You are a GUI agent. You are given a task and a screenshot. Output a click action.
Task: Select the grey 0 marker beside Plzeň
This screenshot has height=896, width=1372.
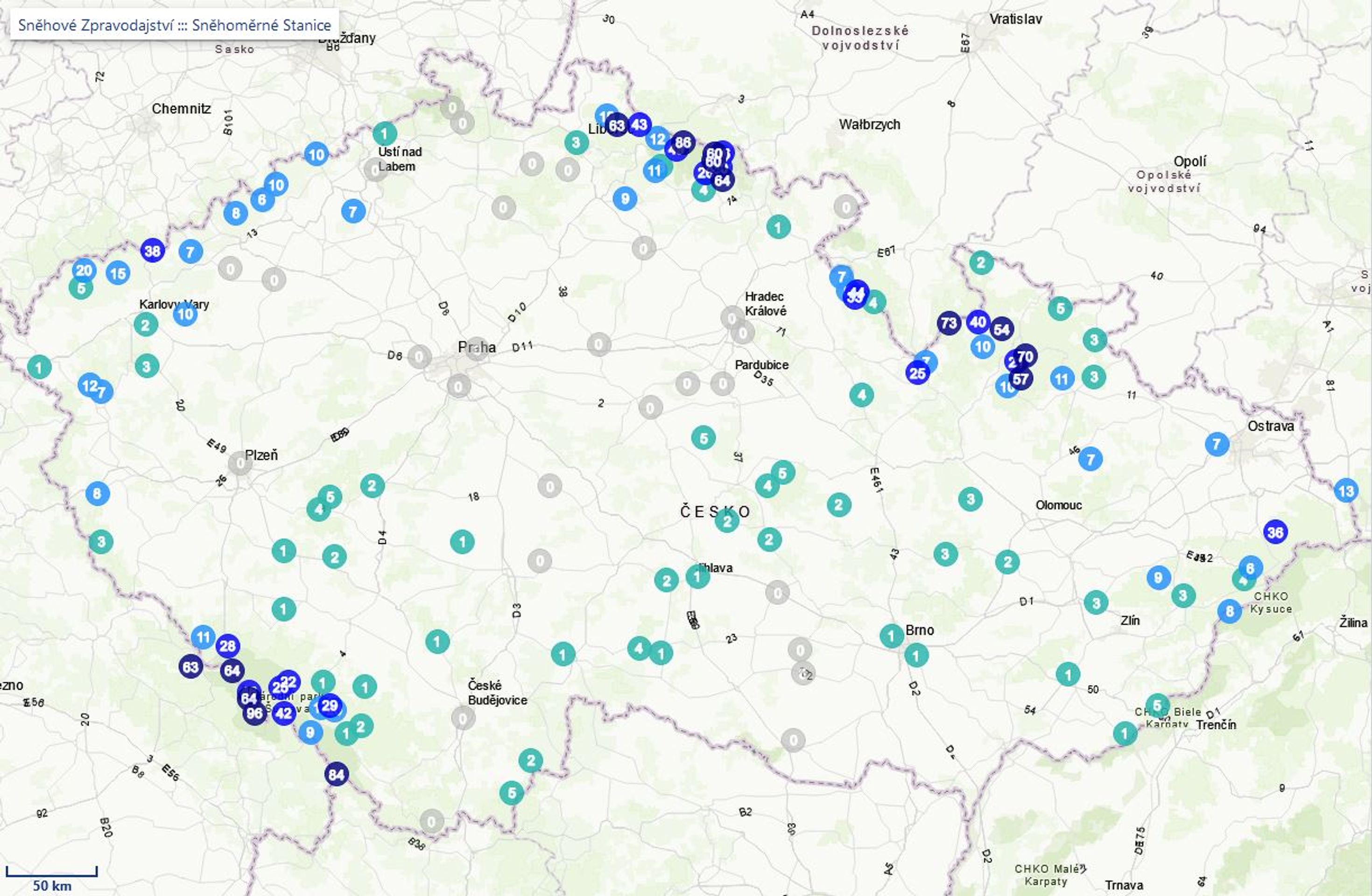pos(240,462)
